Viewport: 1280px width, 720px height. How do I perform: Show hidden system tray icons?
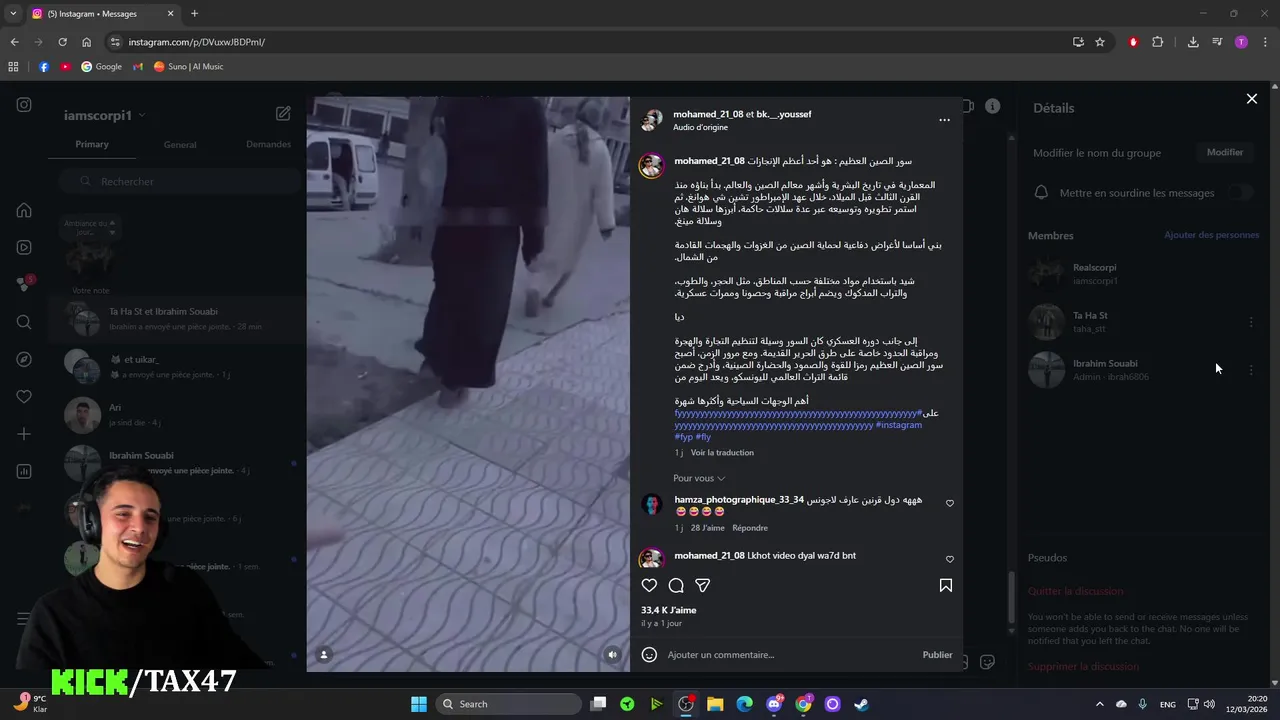(x=1099, y=704)
